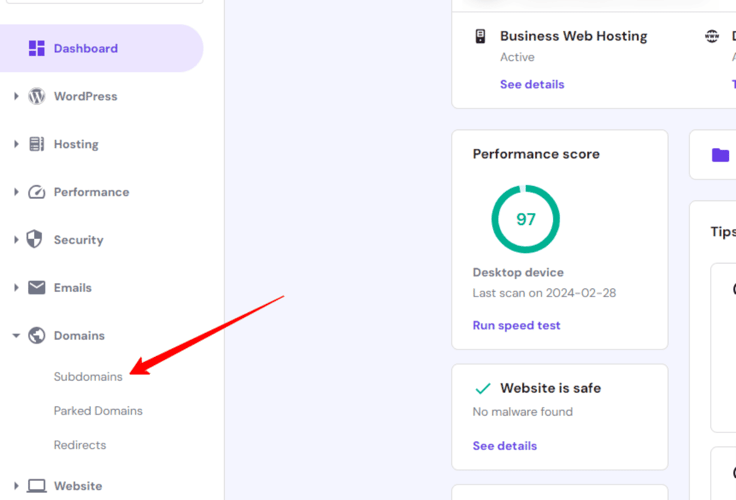Screen dimensions: 736x500
Task: Click the Domains globe icon
Action: click(37, 335)
